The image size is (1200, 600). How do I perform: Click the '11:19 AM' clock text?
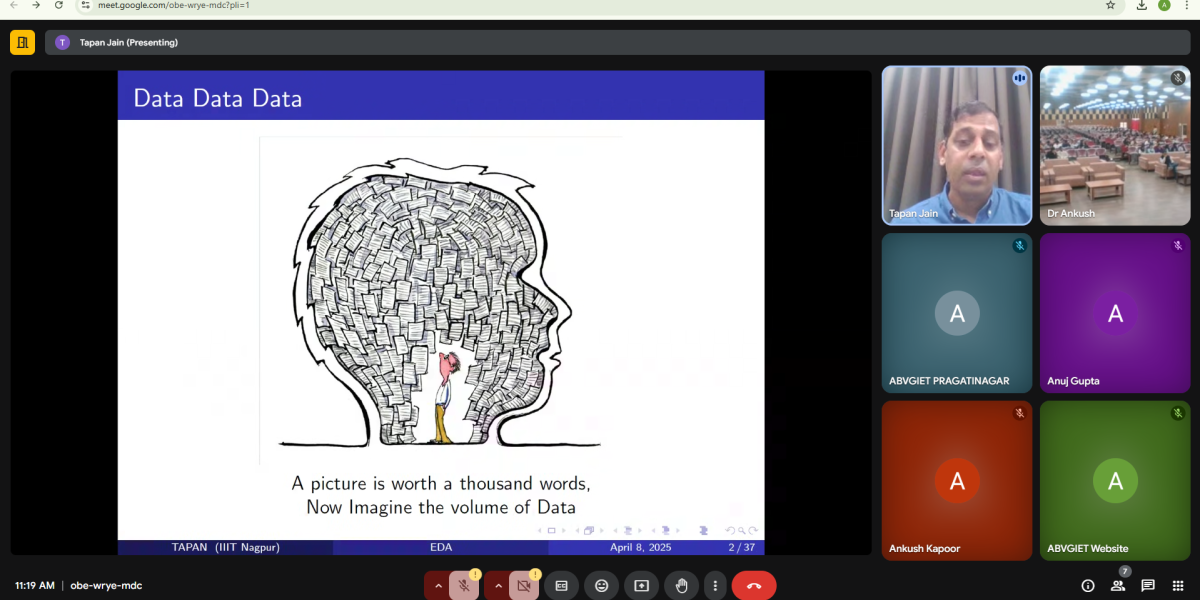coord(34,586)
